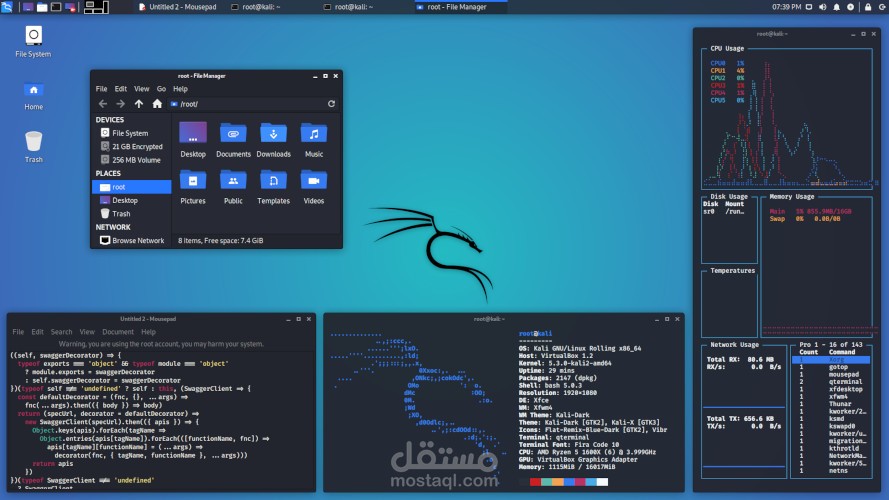Go to home folder in File Manager toolbar

pos(157,104)
